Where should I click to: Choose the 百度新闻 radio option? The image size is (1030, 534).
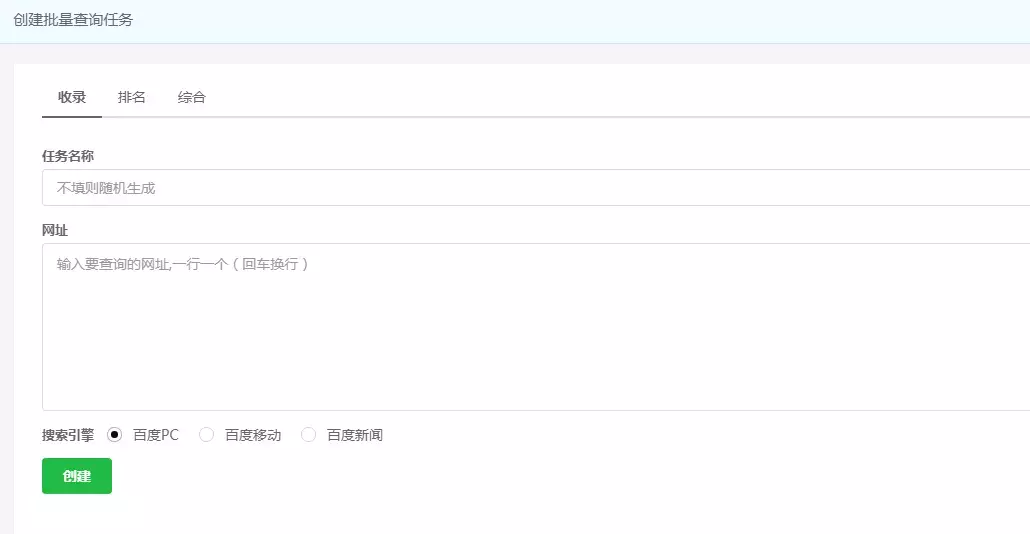(309, 435)
